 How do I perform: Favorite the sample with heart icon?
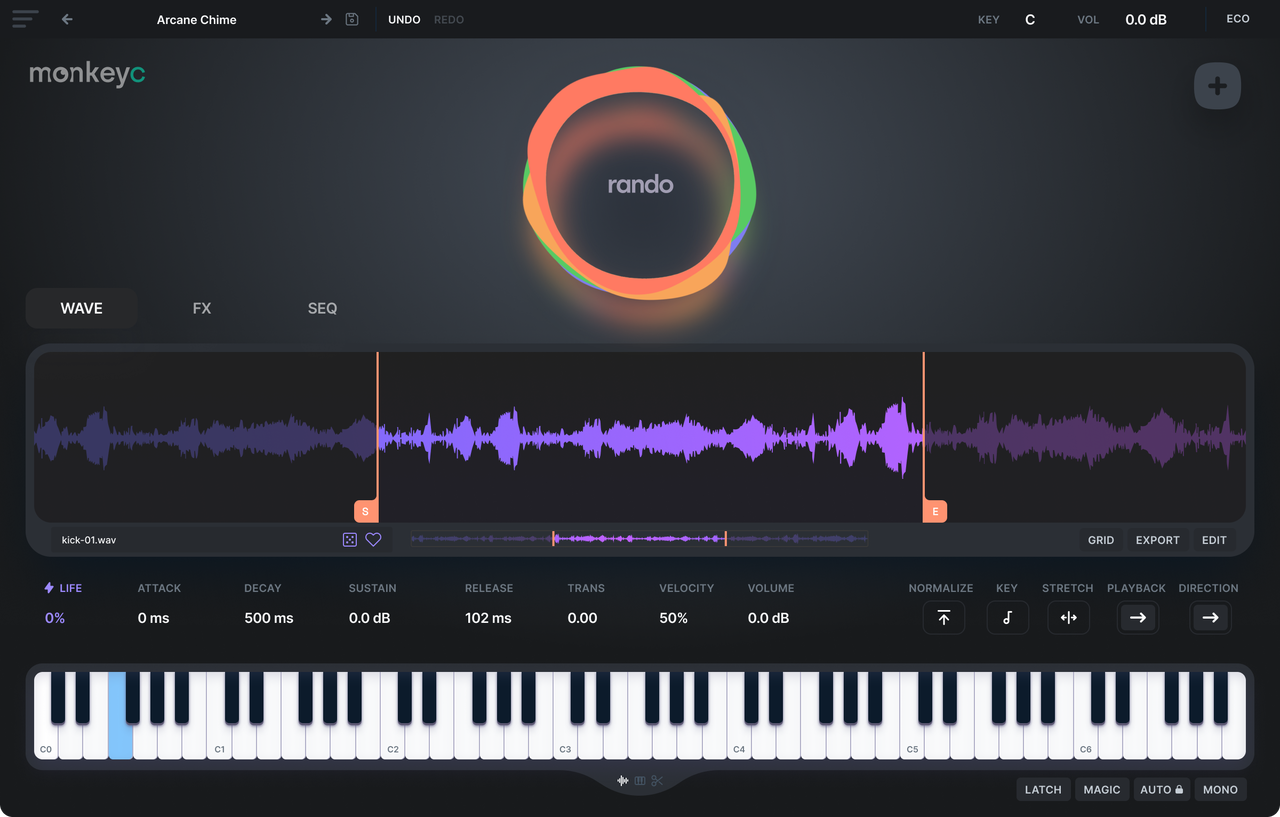tap(373, 540)
